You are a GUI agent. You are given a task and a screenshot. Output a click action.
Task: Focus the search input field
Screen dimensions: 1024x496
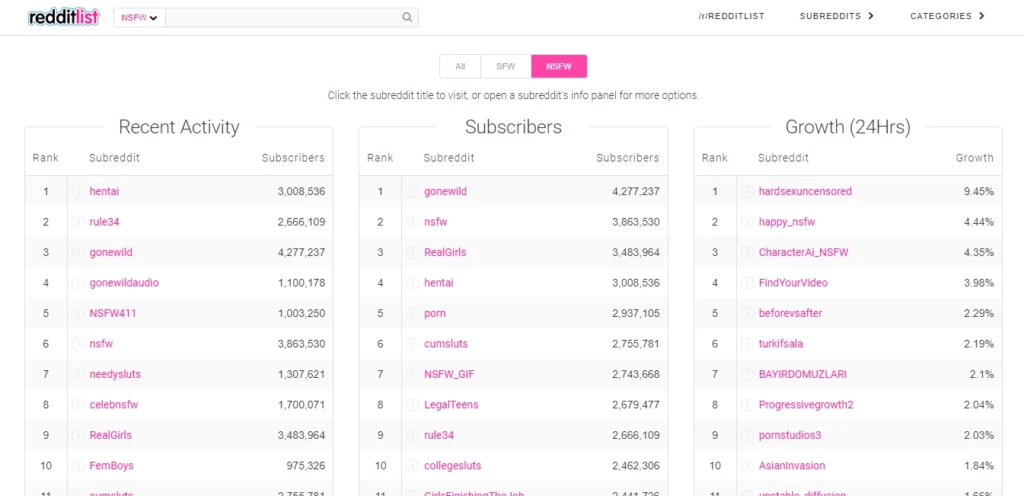click(x=283, y=18)
